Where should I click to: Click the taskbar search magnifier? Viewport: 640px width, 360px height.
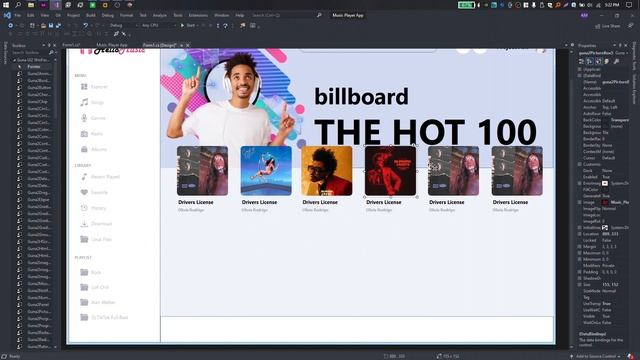click(x=18, y=5)
